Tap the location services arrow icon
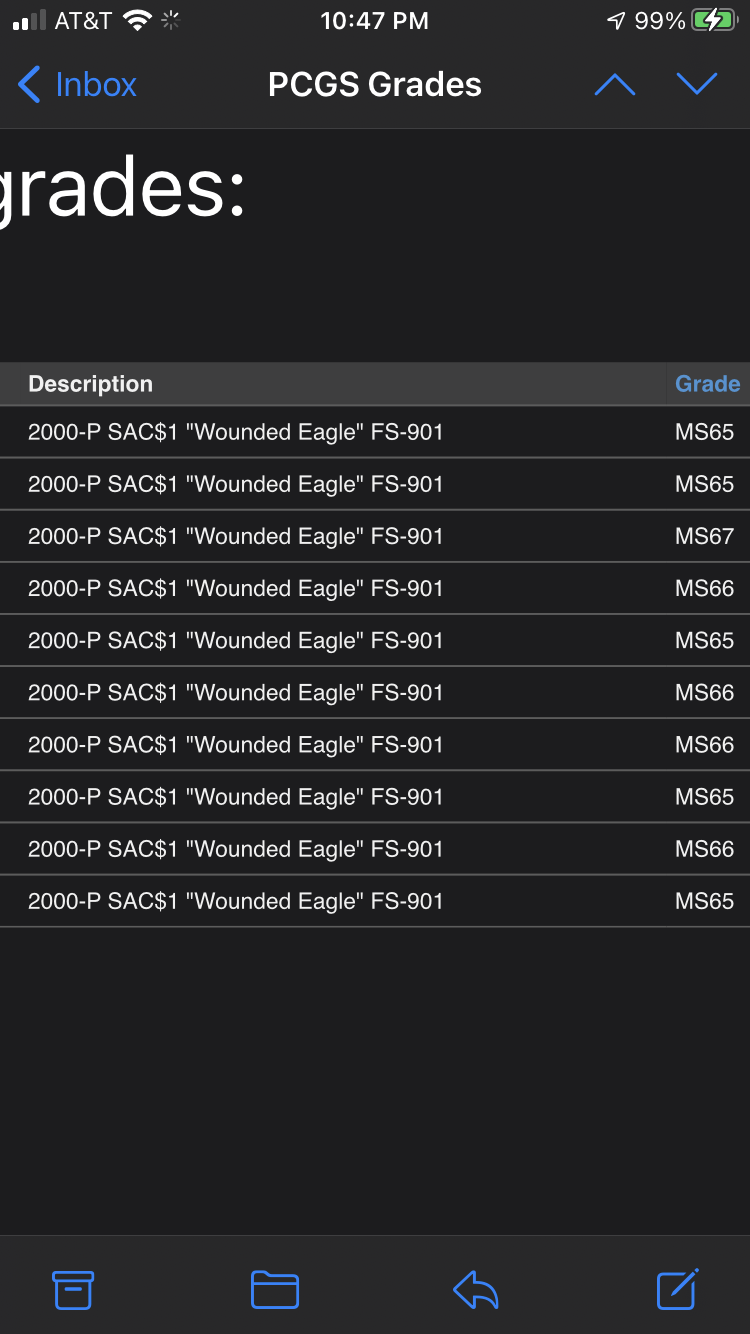This screenshot has height=1334, width=750. [616, 21]
